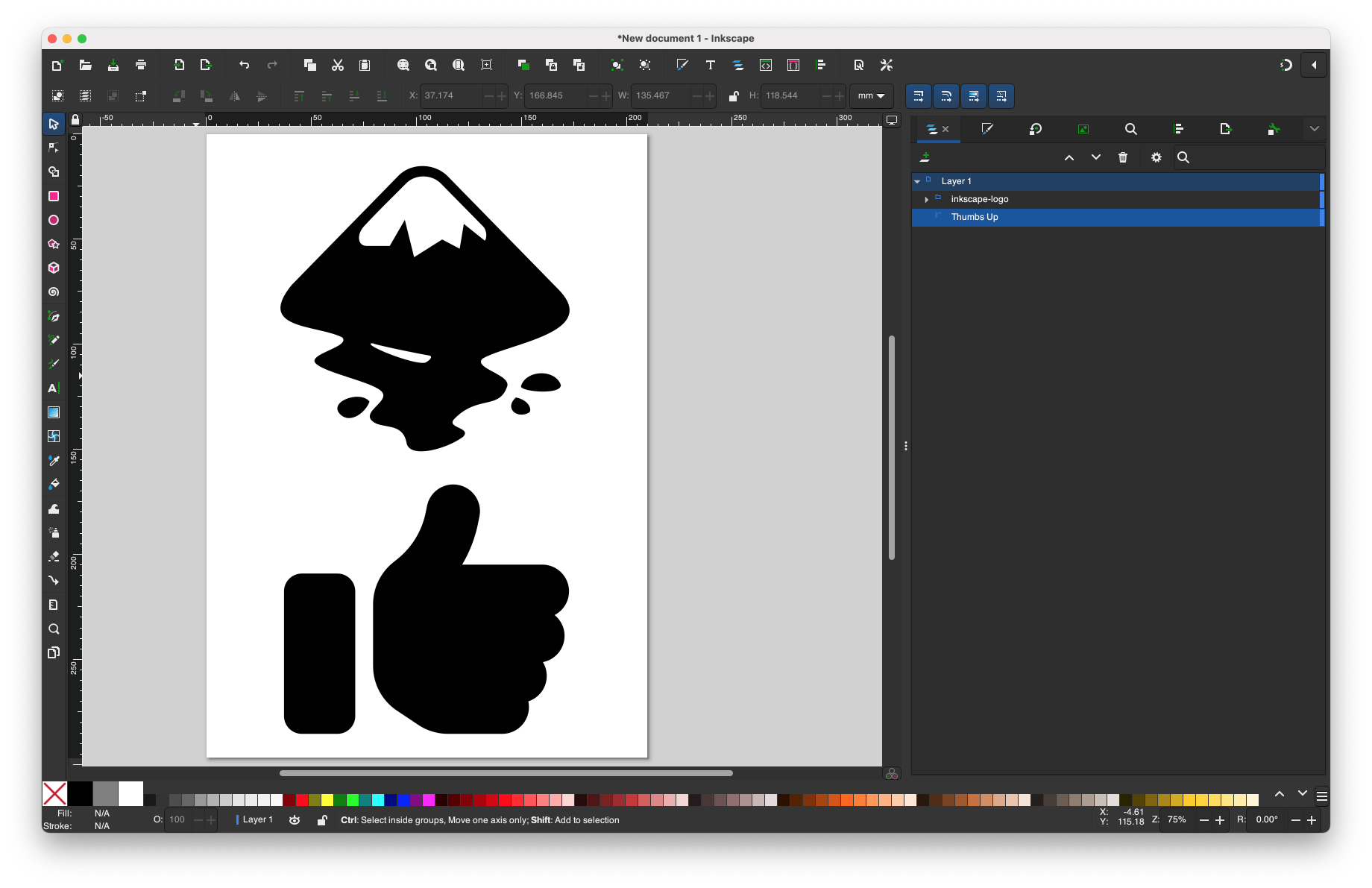Decrease zoom with minus button
The height and width of the screenshot is (888, 1372).
[x=1203, y=820]
